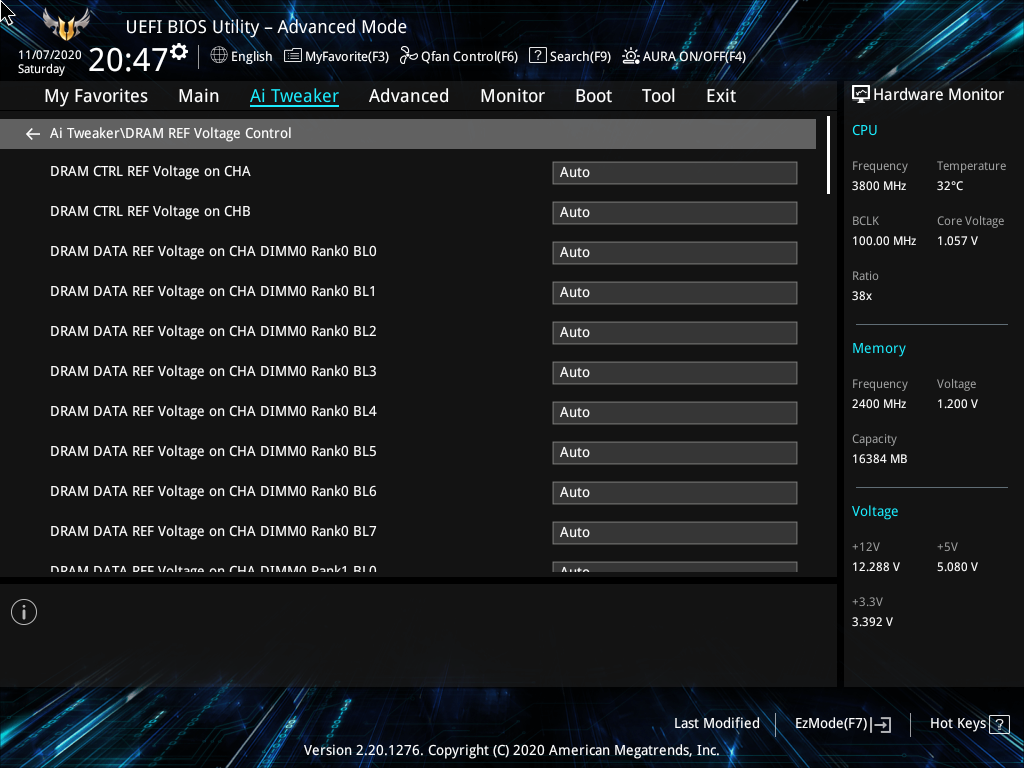This screenshot has width=1024, height=768.
Task: Click the back arrow icon
Action: click(33, 134)
